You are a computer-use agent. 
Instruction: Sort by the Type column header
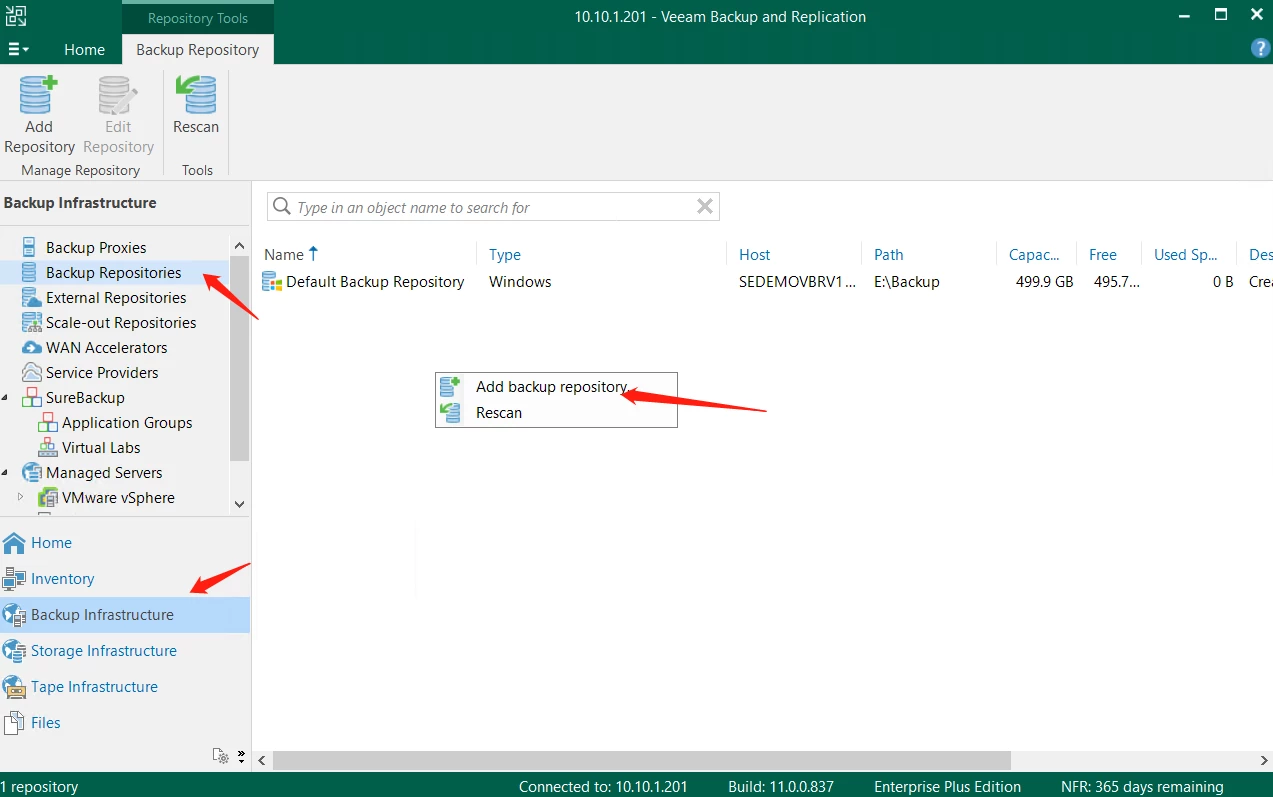505,254
